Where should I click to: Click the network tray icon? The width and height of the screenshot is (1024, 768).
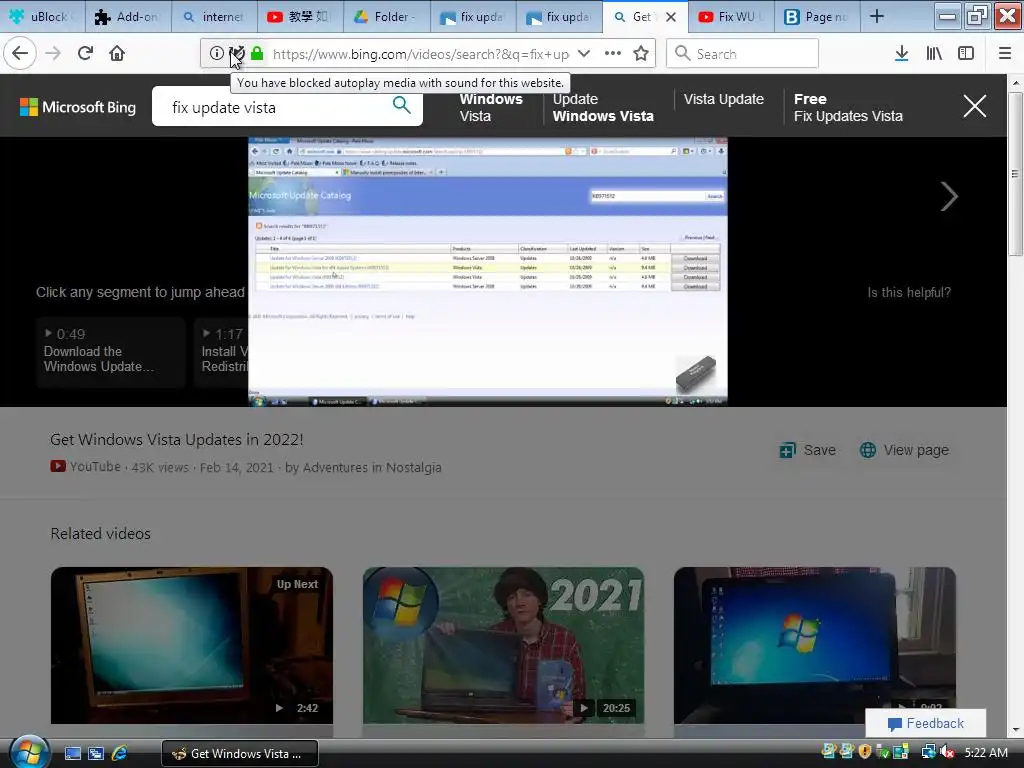click(x=928, y=752)
